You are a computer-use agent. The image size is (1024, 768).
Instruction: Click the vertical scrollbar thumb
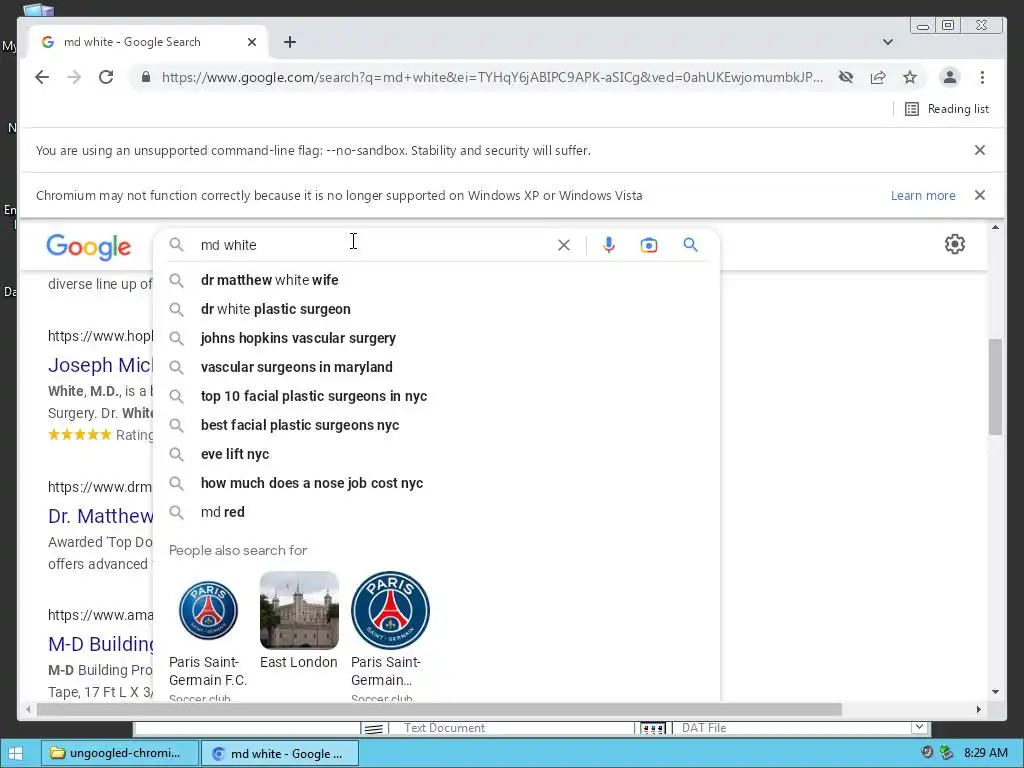[x=995, y=387]
